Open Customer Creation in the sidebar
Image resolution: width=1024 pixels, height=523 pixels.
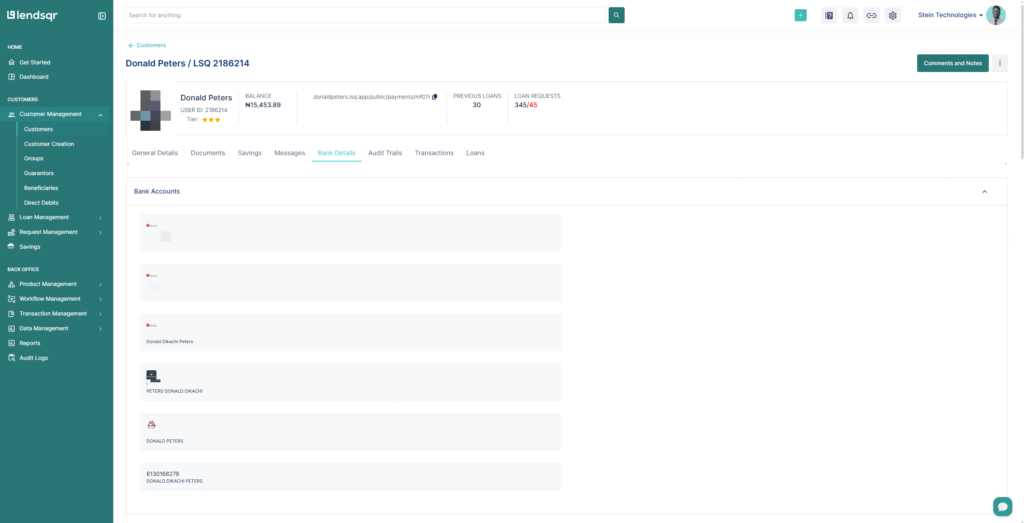49,144
